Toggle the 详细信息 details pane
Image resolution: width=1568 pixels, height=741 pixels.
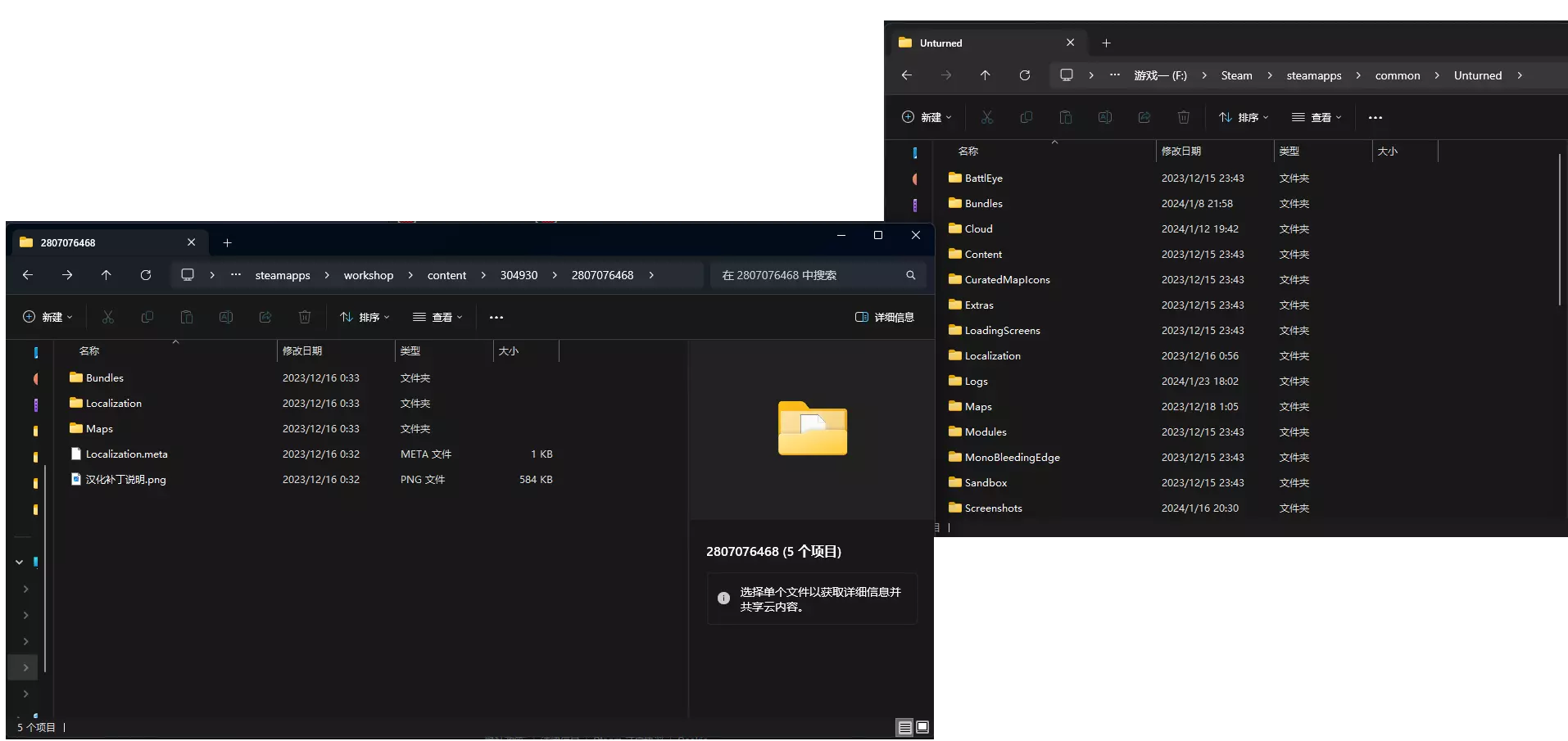885,317
